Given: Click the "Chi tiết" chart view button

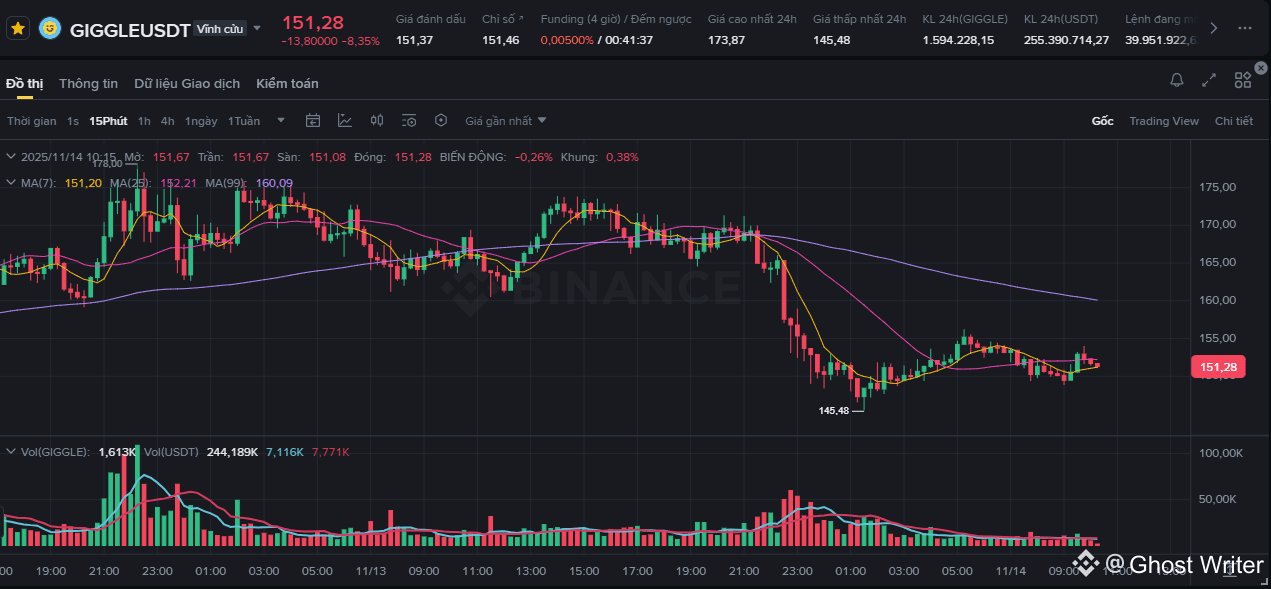Looking at the screenshot, I should pyautogui.click(x=1233, y=121).
